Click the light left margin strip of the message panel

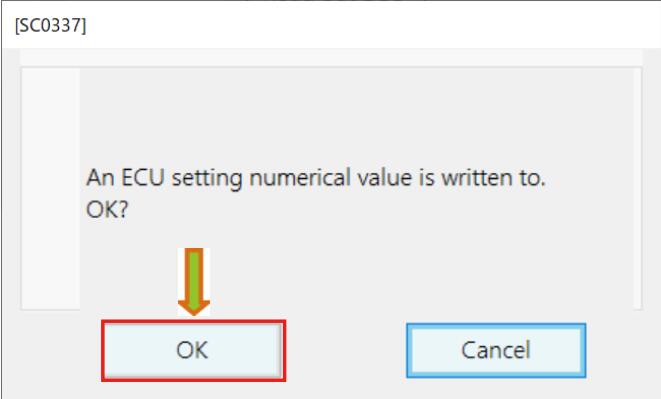pyautogui.click(x=51, y=189)
